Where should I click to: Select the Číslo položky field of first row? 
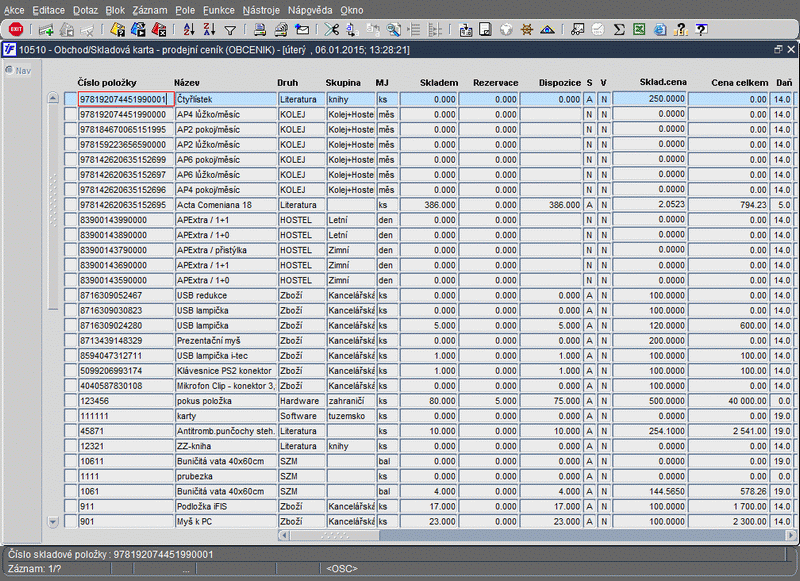tap(122, 100)
